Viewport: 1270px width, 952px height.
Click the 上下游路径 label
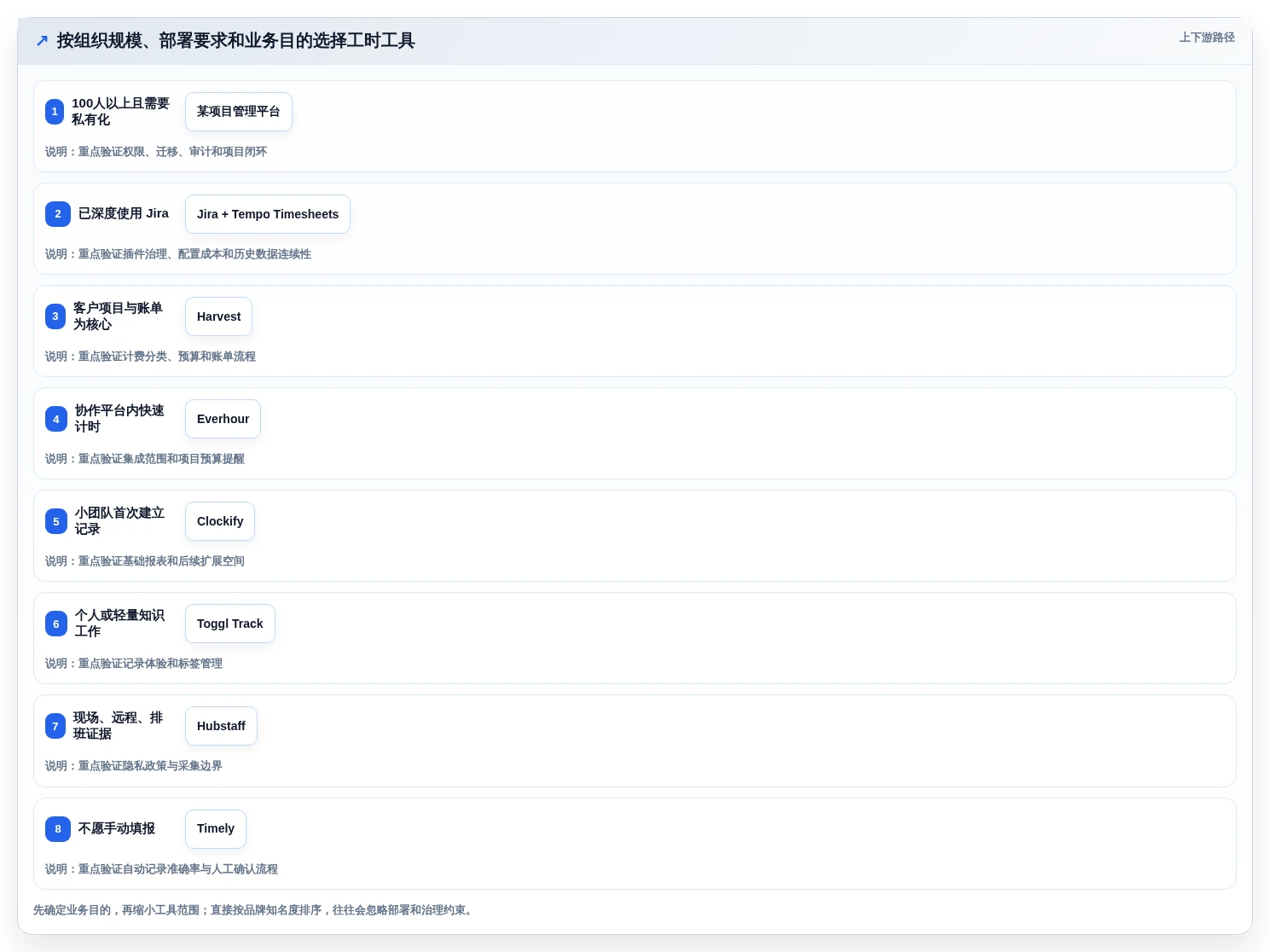tap(1207, 38)
